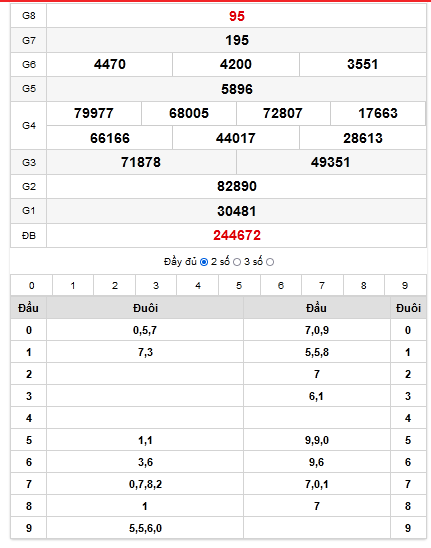The height and width of the screenshot is (548, 431).
Task: Click digit 3 in the number filter row
Action: [156, 285]
